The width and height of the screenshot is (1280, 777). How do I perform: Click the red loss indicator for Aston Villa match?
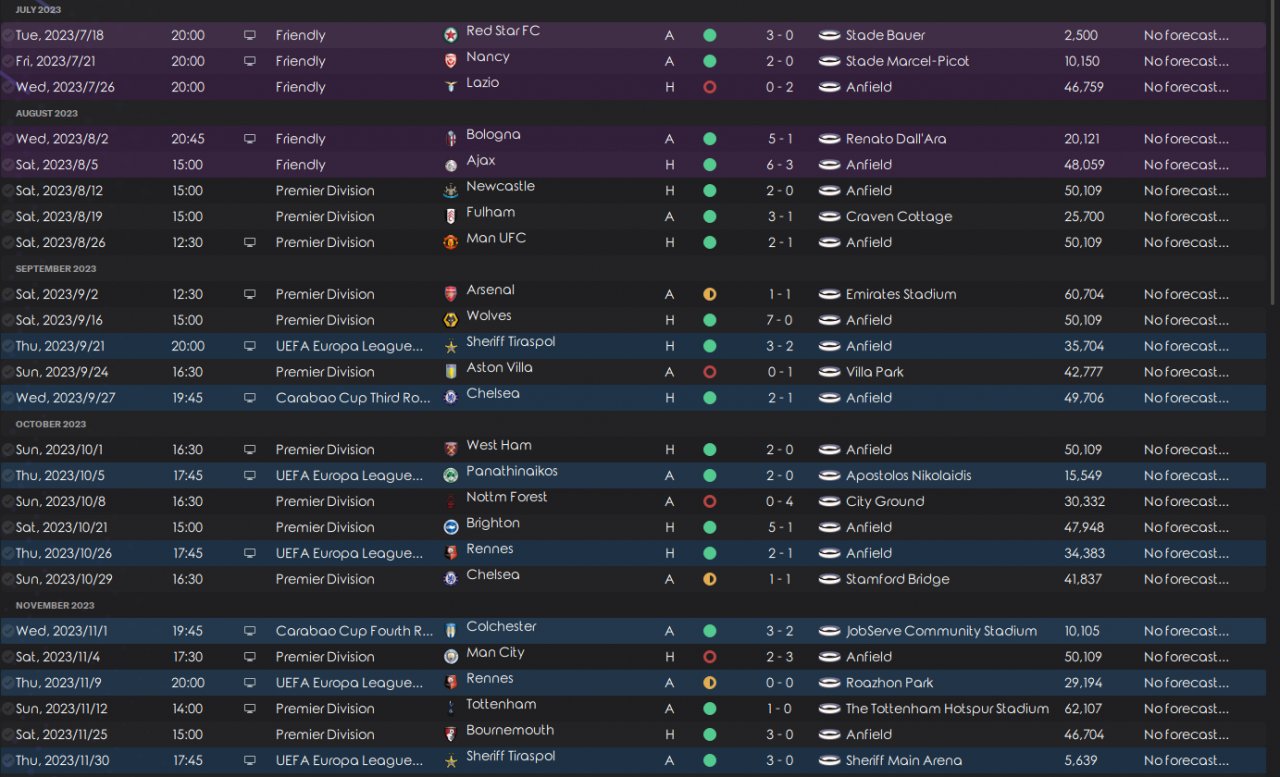pos(709,372)
